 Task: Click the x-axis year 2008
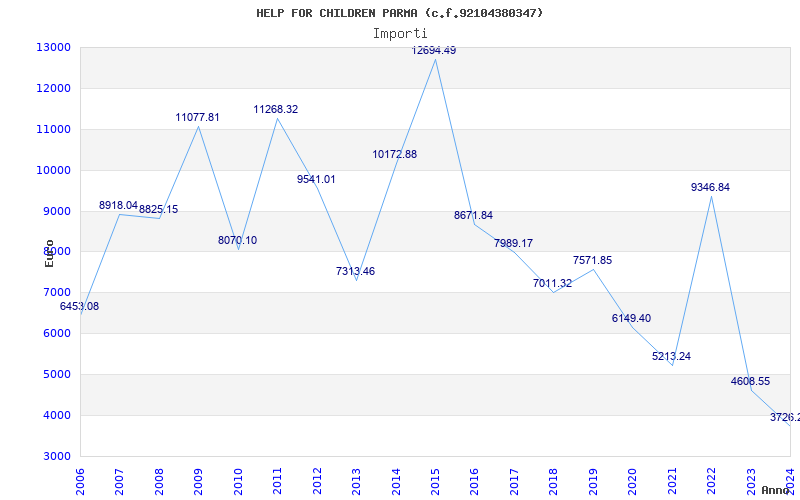tap(159, 481)
